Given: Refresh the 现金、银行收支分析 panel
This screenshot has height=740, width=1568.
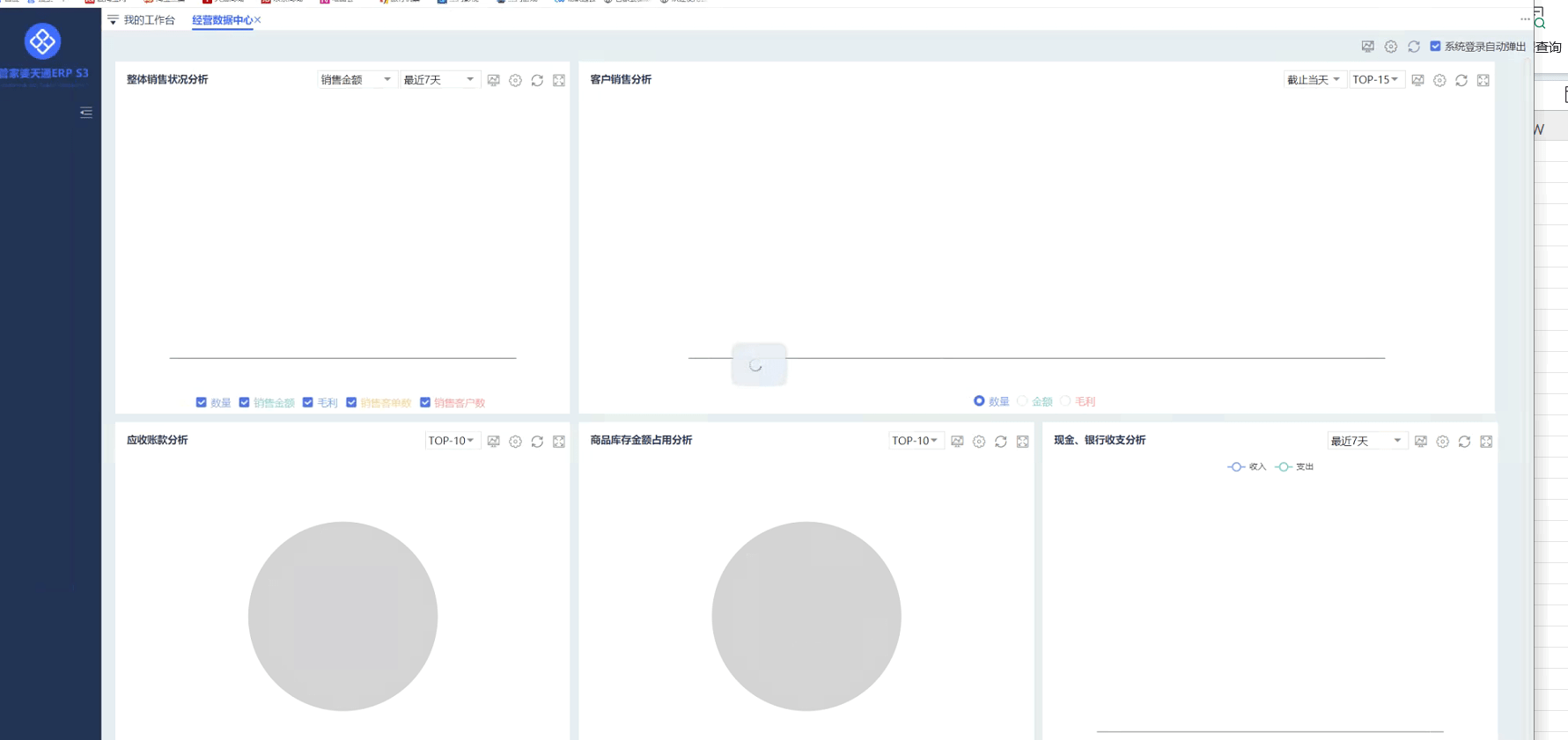Looking at the screenshot, I should 1464,442.
